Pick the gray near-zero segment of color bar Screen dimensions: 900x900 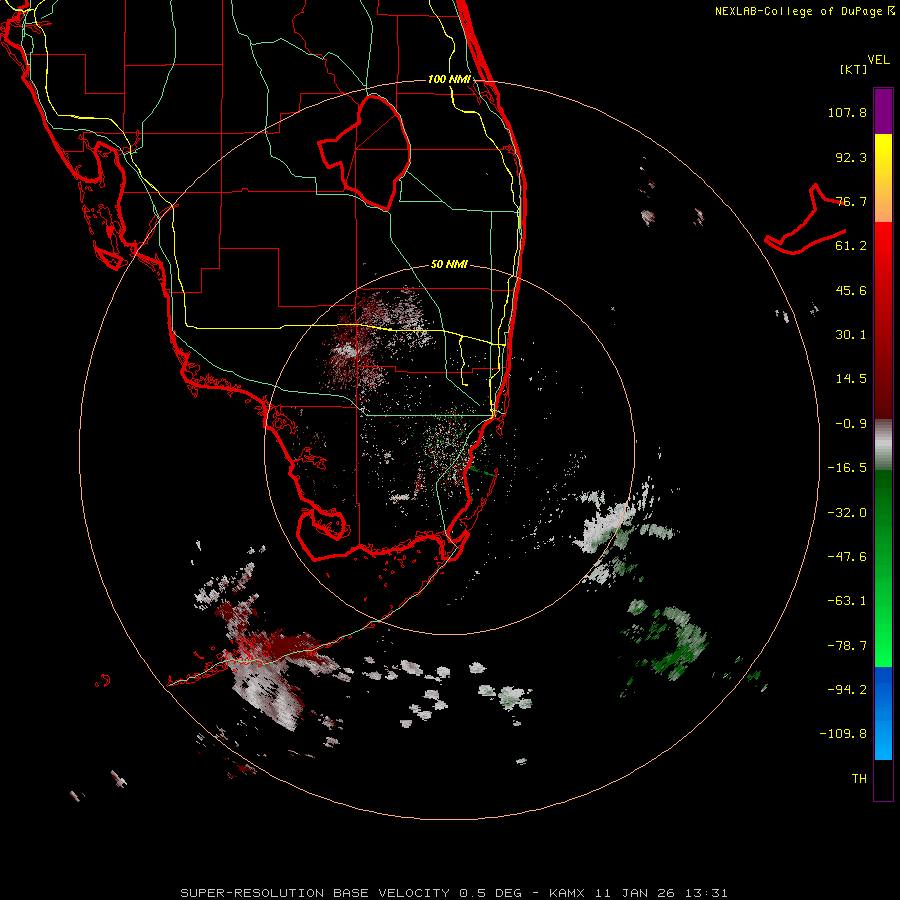coord(883,445)
